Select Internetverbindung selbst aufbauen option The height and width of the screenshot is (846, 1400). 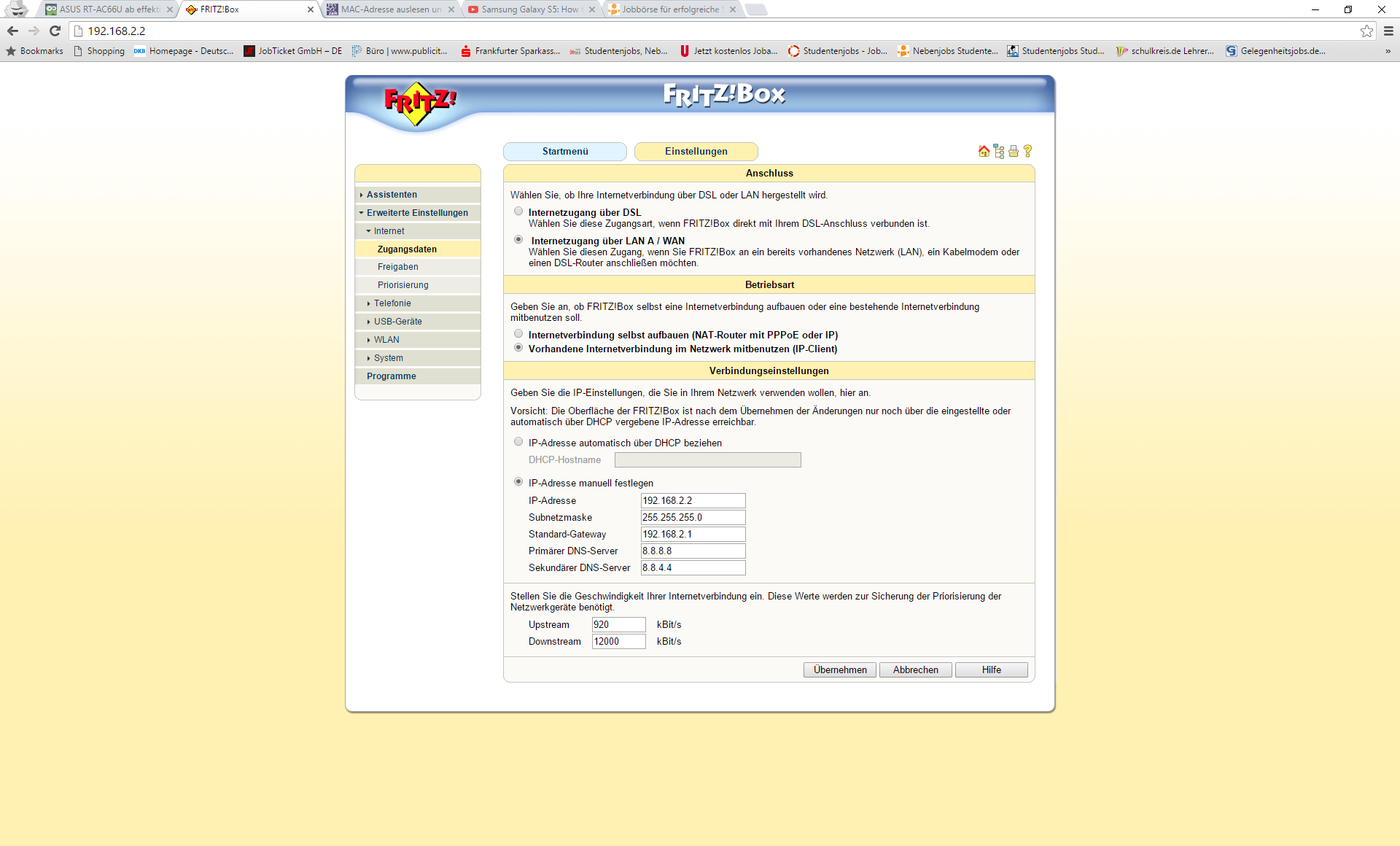pyautogui.click(x=518, y=334)
